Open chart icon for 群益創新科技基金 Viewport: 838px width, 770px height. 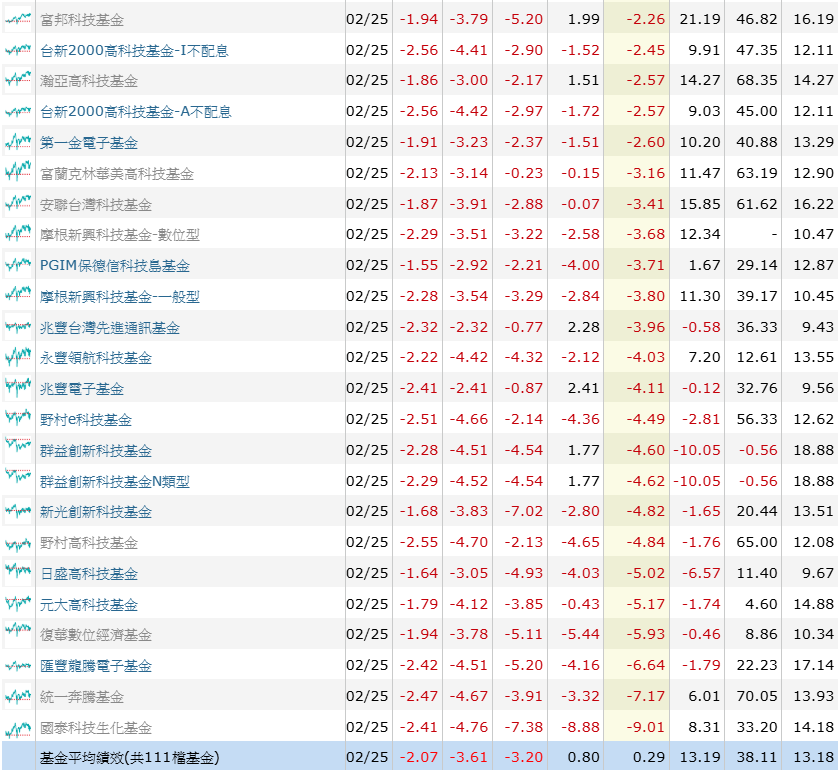(18, 450)
